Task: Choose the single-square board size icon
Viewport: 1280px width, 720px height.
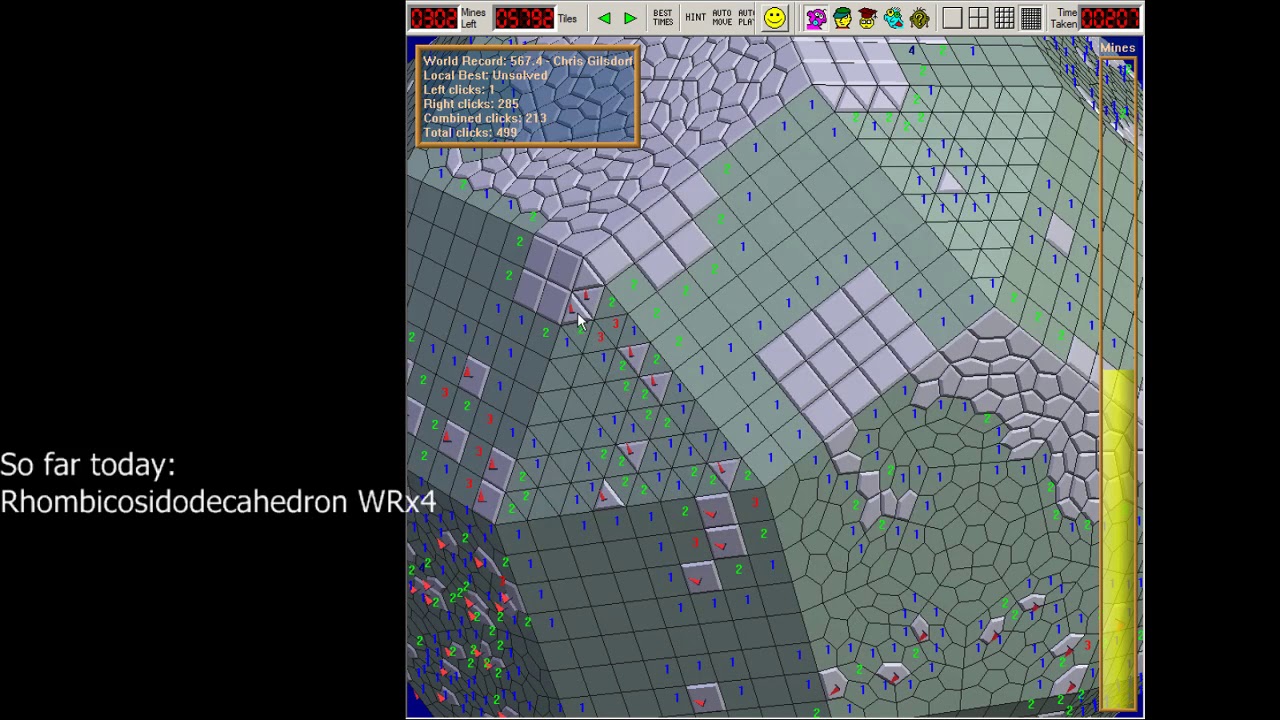Action: (952, 18)
